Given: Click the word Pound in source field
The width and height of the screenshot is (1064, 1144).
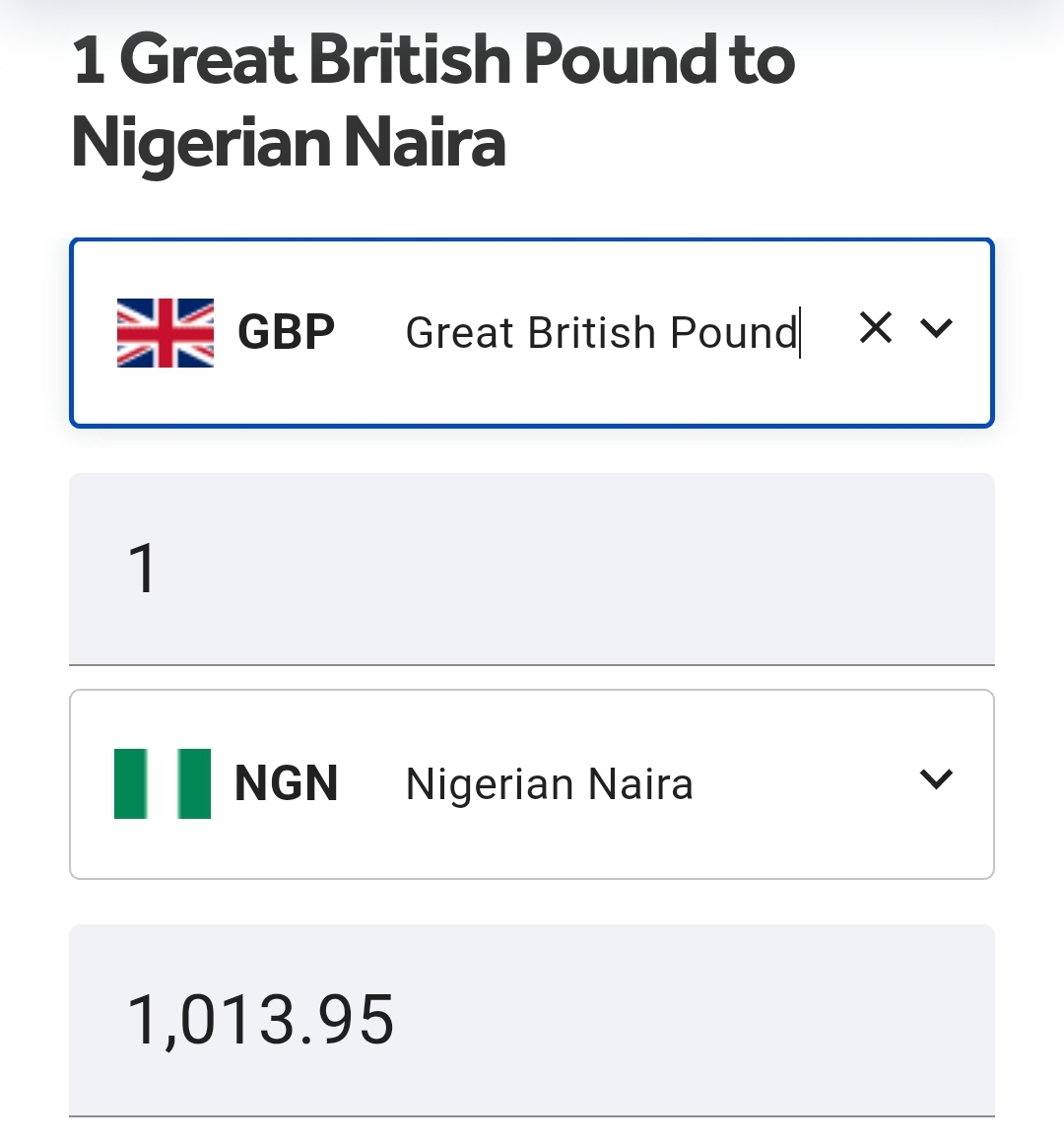Looking at the screenshot, I should [x=733, y=333].
